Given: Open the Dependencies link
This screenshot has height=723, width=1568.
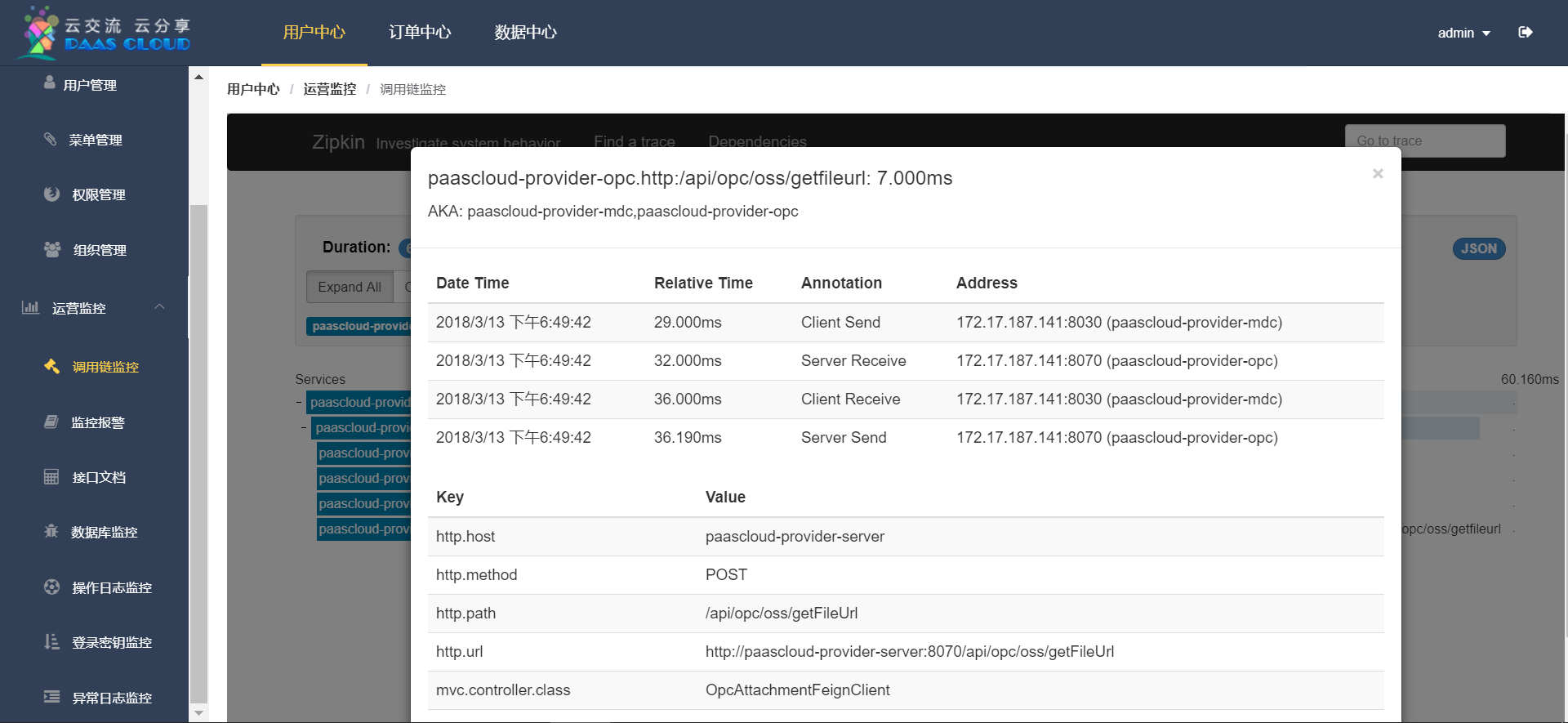Looking at the screenshot, I should 757,142.
